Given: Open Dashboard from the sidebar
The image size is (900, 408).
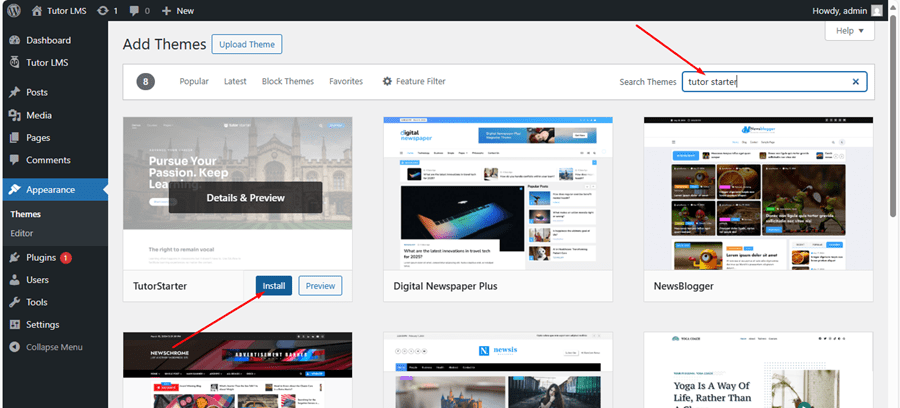Looking at the screenshot, I should click(x=48, y=40).
